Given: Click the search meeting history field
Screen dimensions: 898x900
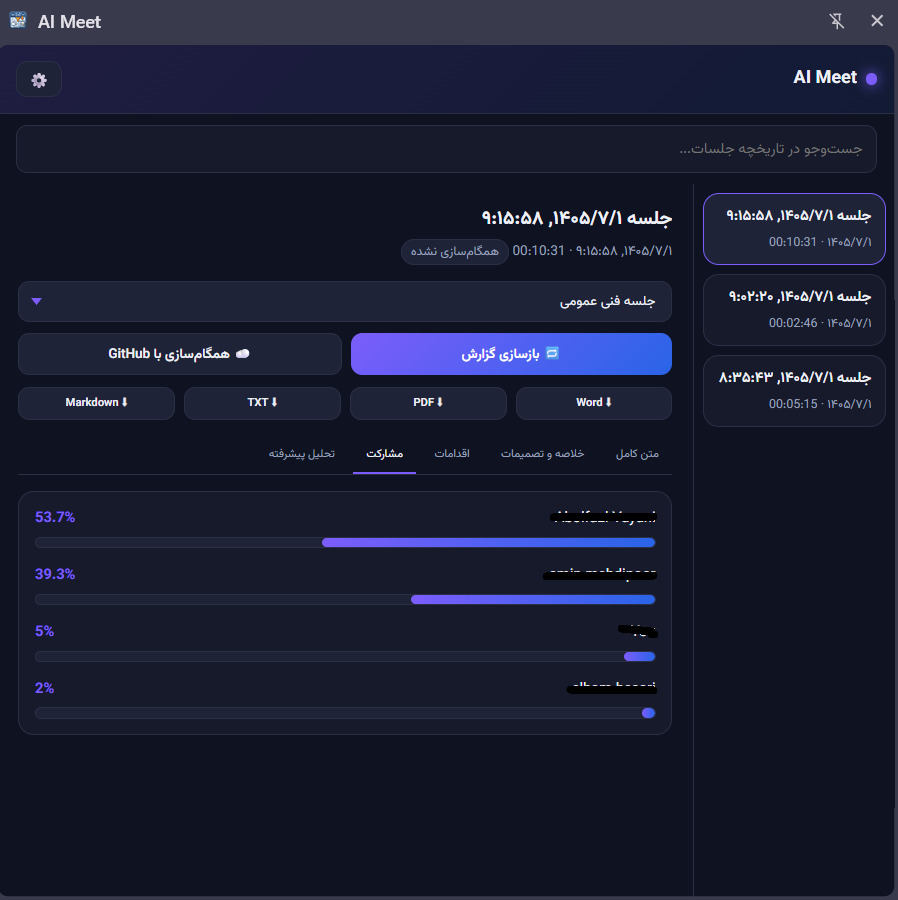Looking at the screenshot, I should click(x=446, y=149).
